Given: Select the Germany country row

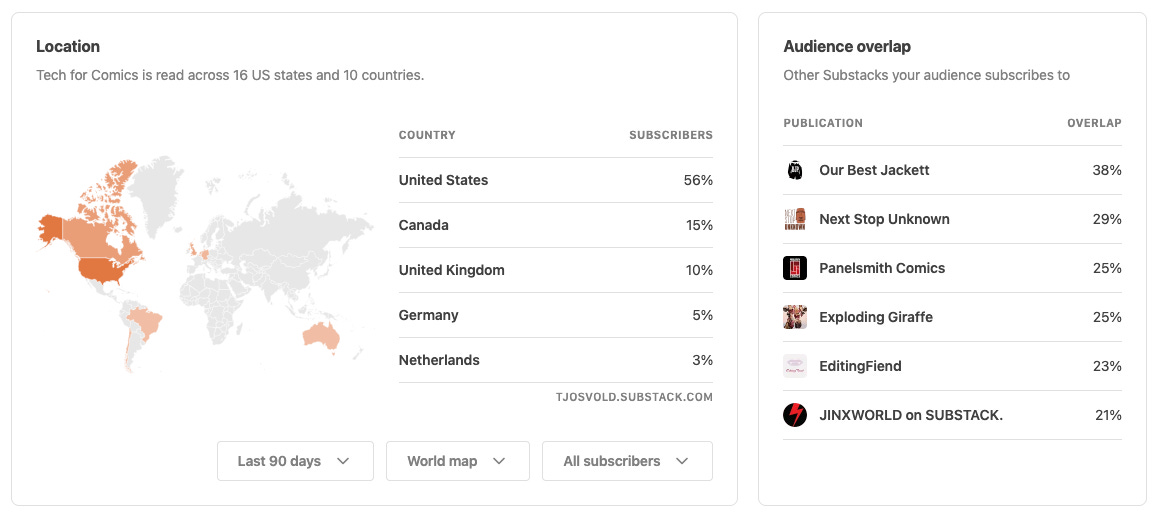Looking at the screenshot, I should tap(556, 315).
